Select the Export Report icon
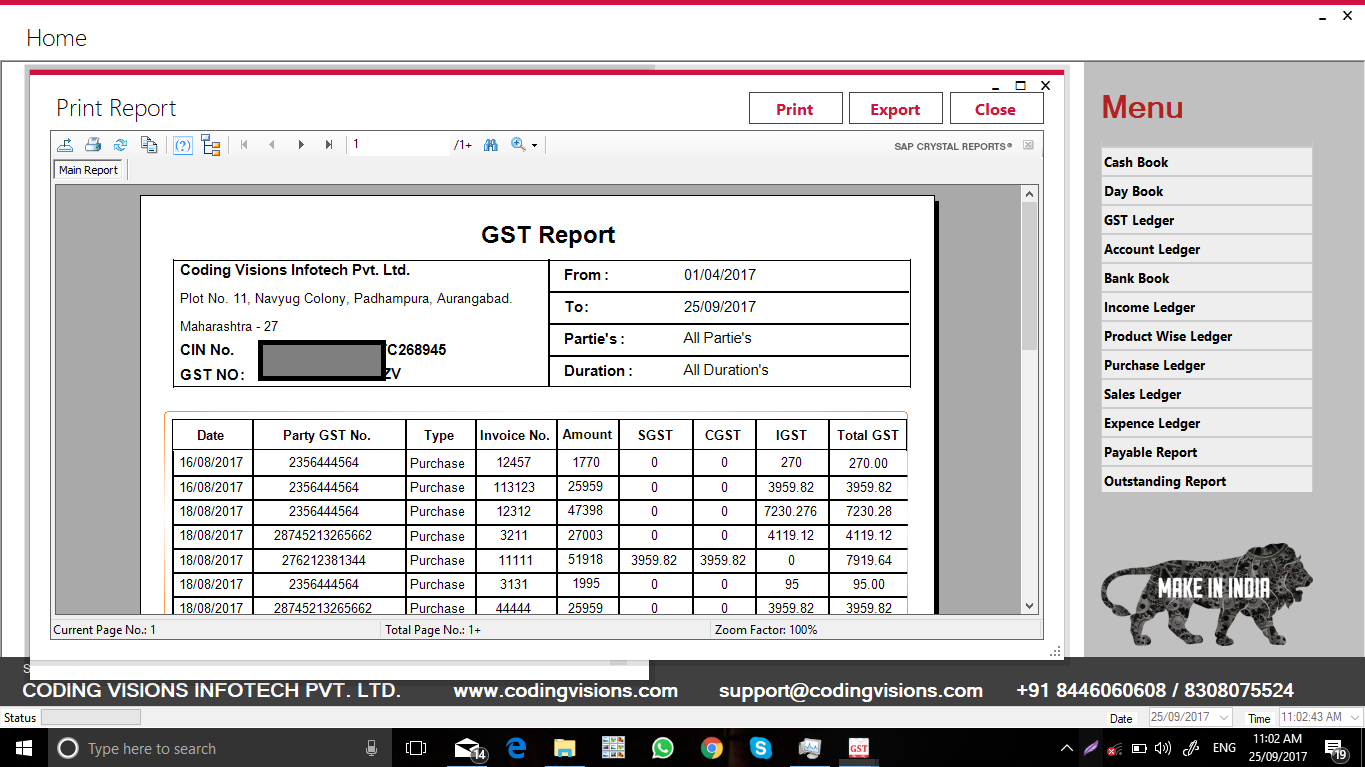1365x767 pixels. coord(65,144)
